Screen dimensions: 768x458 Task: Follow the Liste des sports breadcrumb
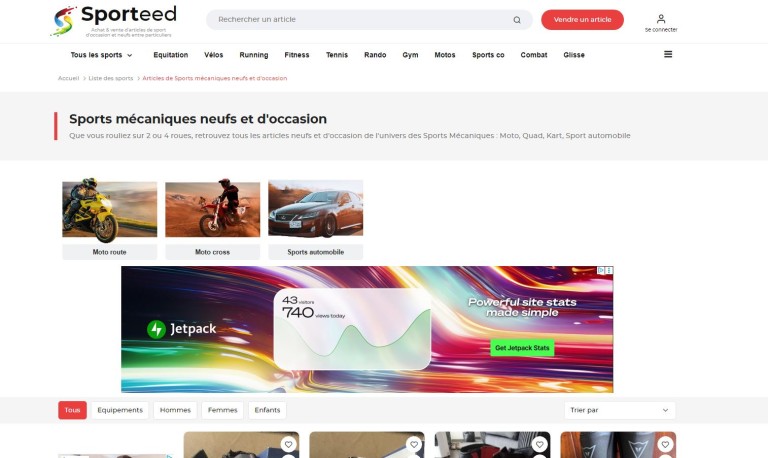point(110,78)
